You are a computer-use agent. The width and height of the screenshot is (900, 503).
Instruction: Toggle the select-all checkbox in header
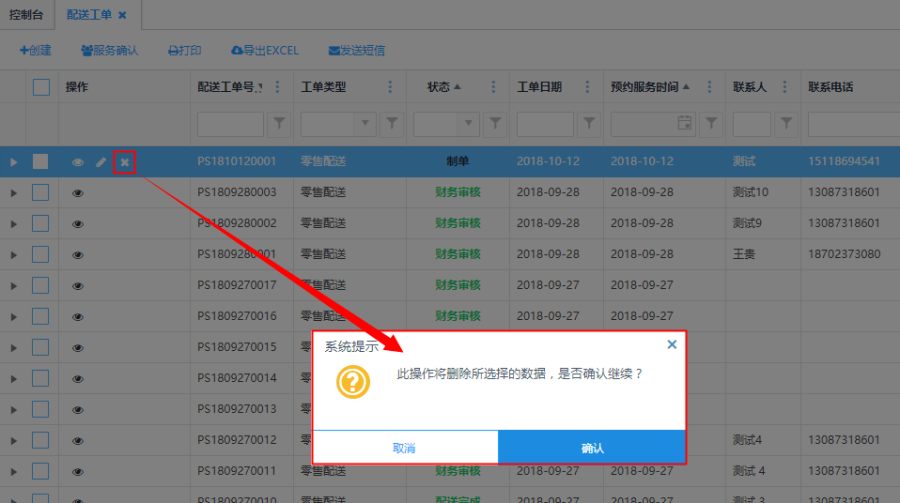click(41, 87)
